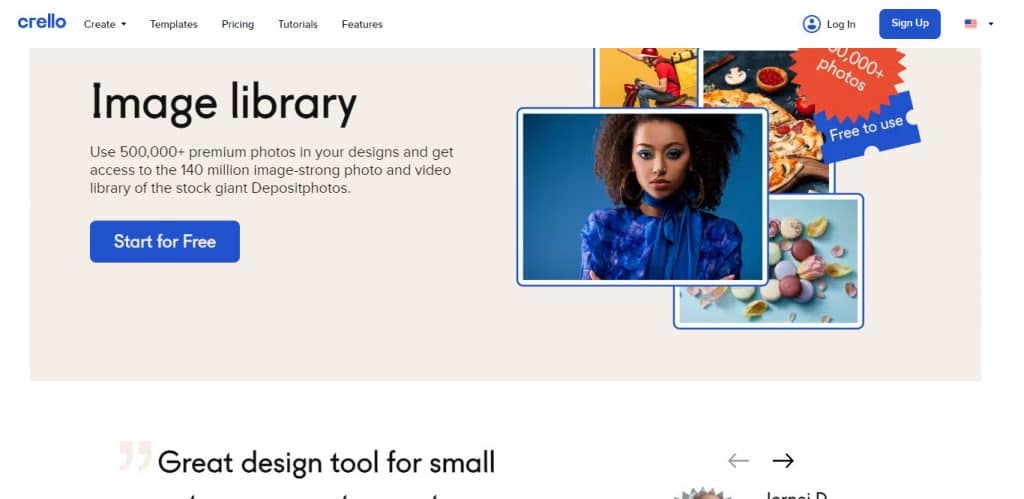Click the Image library heading
This screenshot has height=499, width=1024.
tap(223, 103)
